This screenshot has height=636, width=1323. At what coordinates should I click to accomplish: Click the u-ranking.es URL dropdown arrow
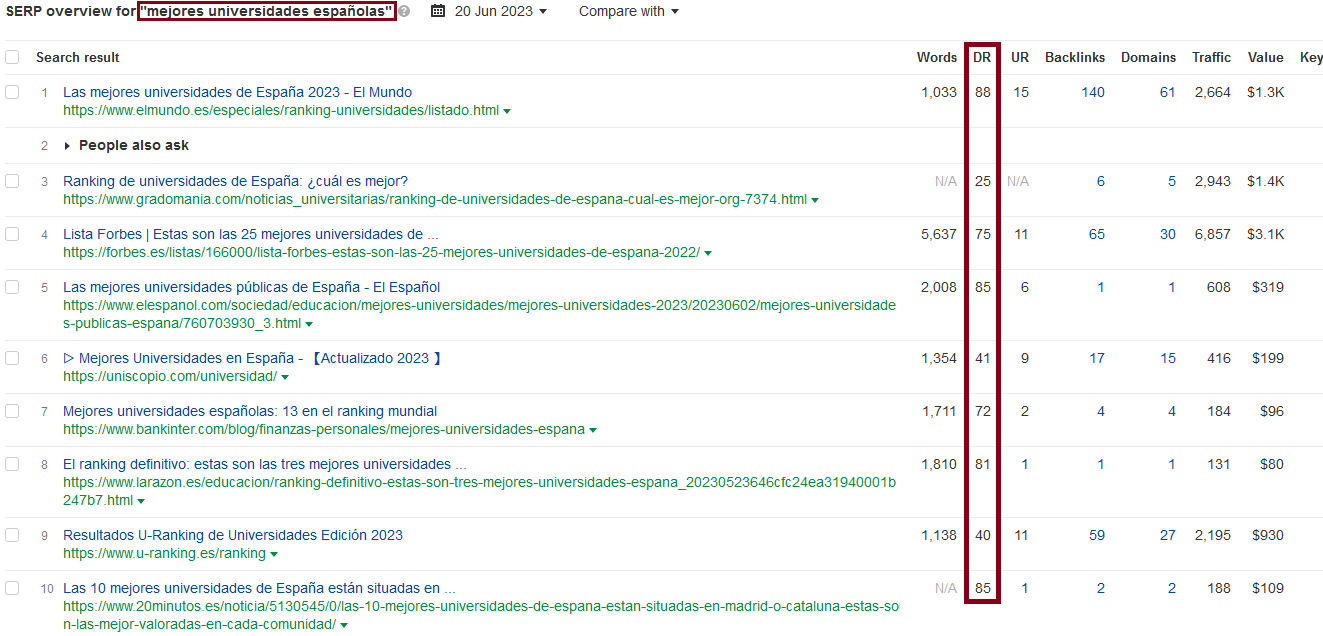(x=274, y=554)
